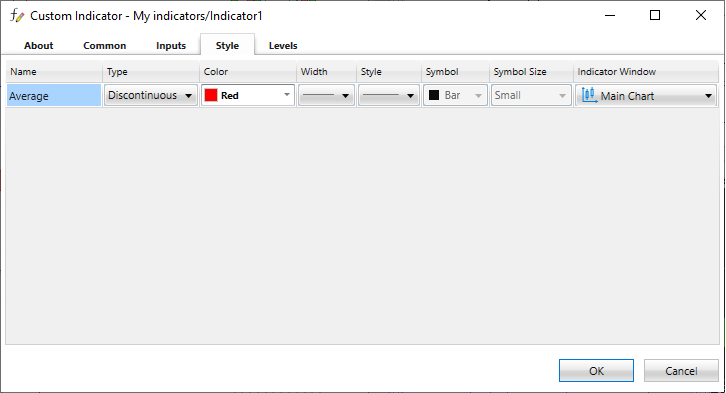The height and width of the screenshot is (393, 726).
Task: Close the Custom Indicator dialog
Action: click(x=701, y=15)
